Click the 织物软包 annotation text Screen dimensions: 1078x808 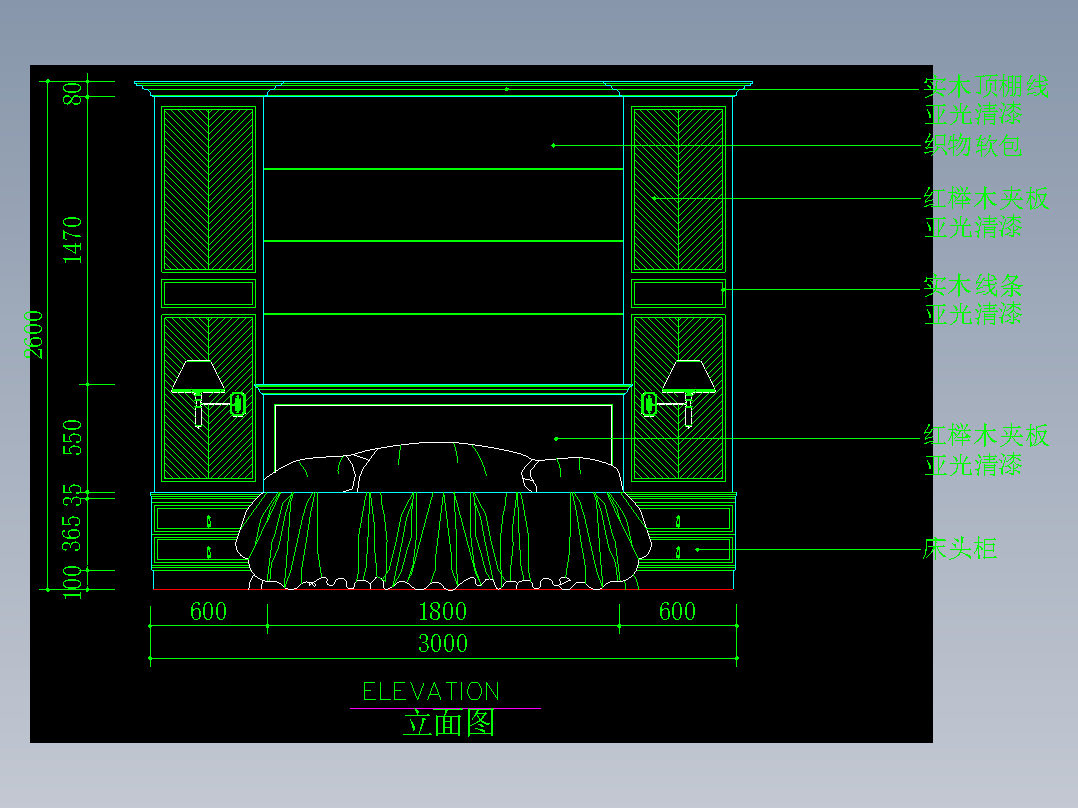(x=973, y=146)
